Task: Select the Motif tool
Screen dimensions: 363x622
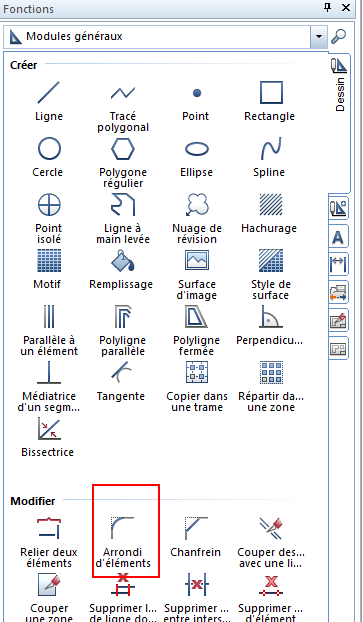Action: [x=49, y=268]
